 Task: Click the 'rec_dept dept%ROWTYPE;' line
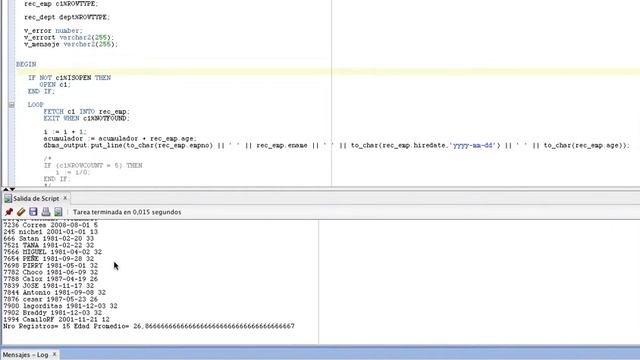click(x=67, y=18)
